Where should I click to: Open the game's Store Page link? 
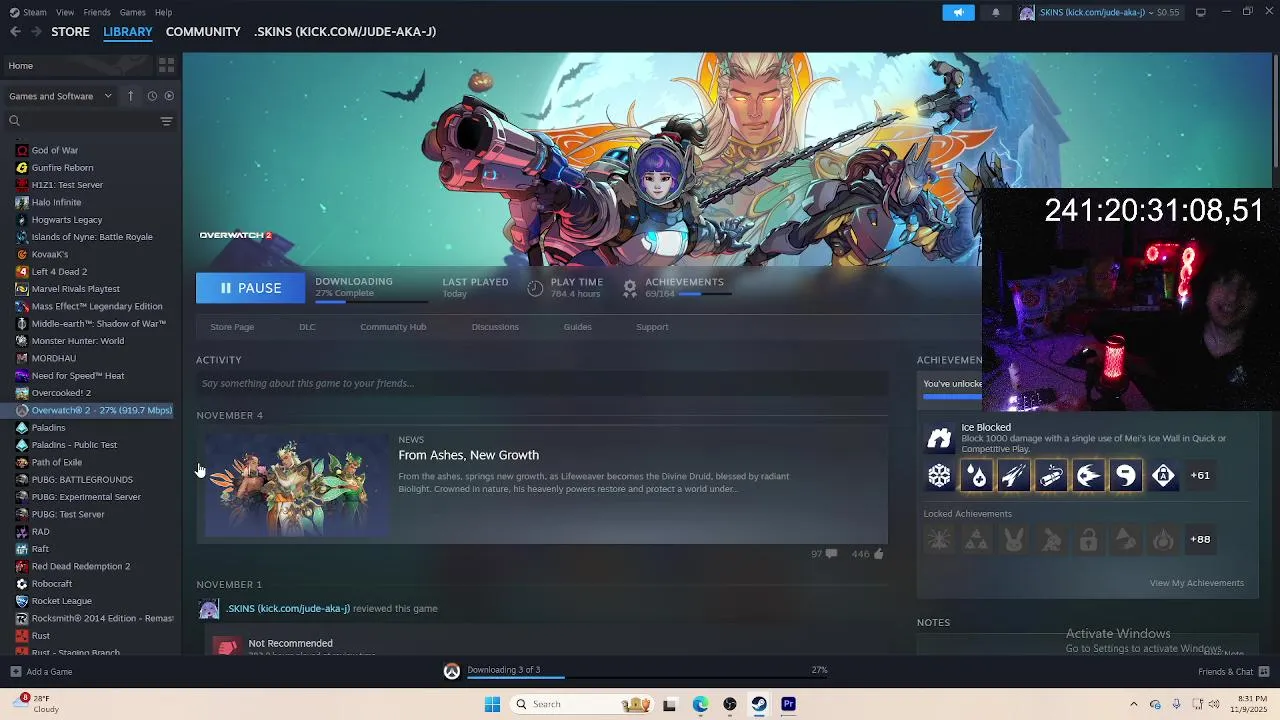[232, 327]
